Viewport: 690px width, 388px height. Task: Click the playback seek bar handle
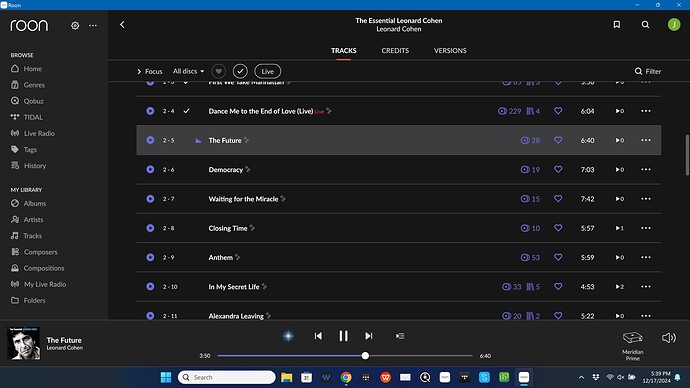tap(365, 355)
